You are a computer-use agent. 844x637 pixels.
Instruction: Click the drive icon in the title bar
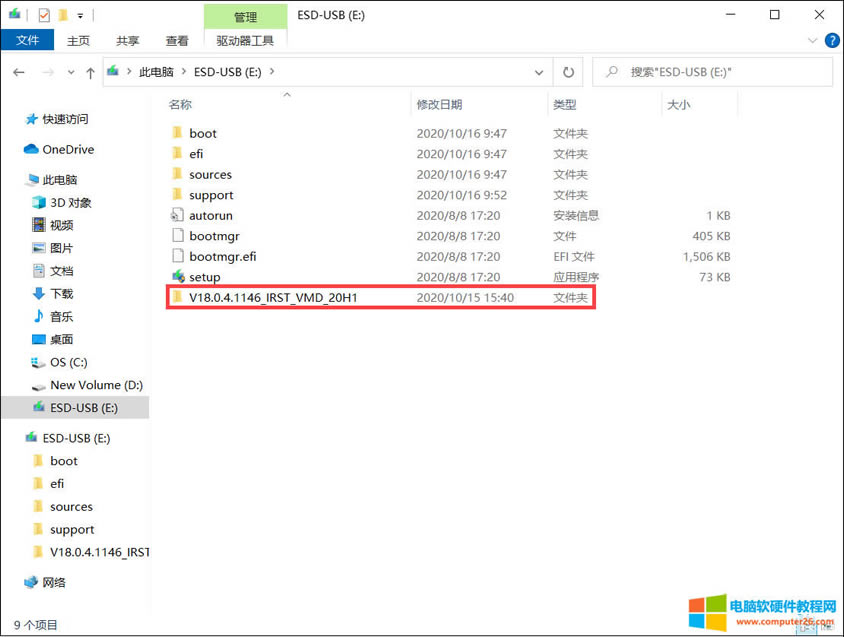click(15, 15)
